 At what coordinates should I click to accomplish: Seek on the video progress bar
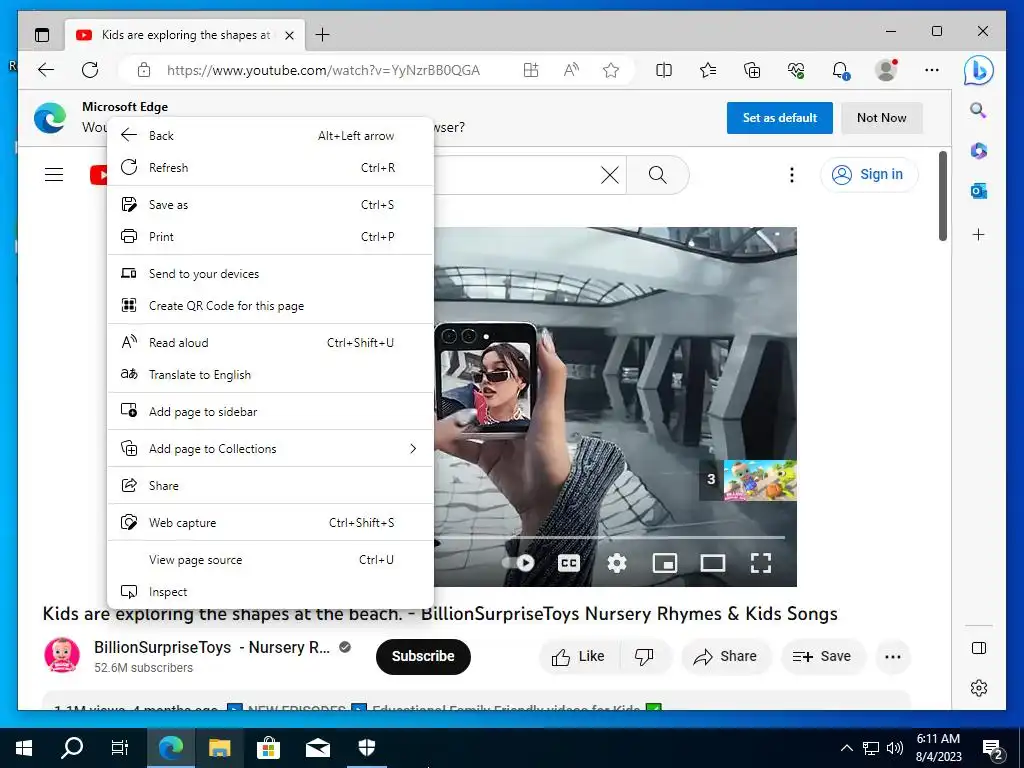point(610,538)
